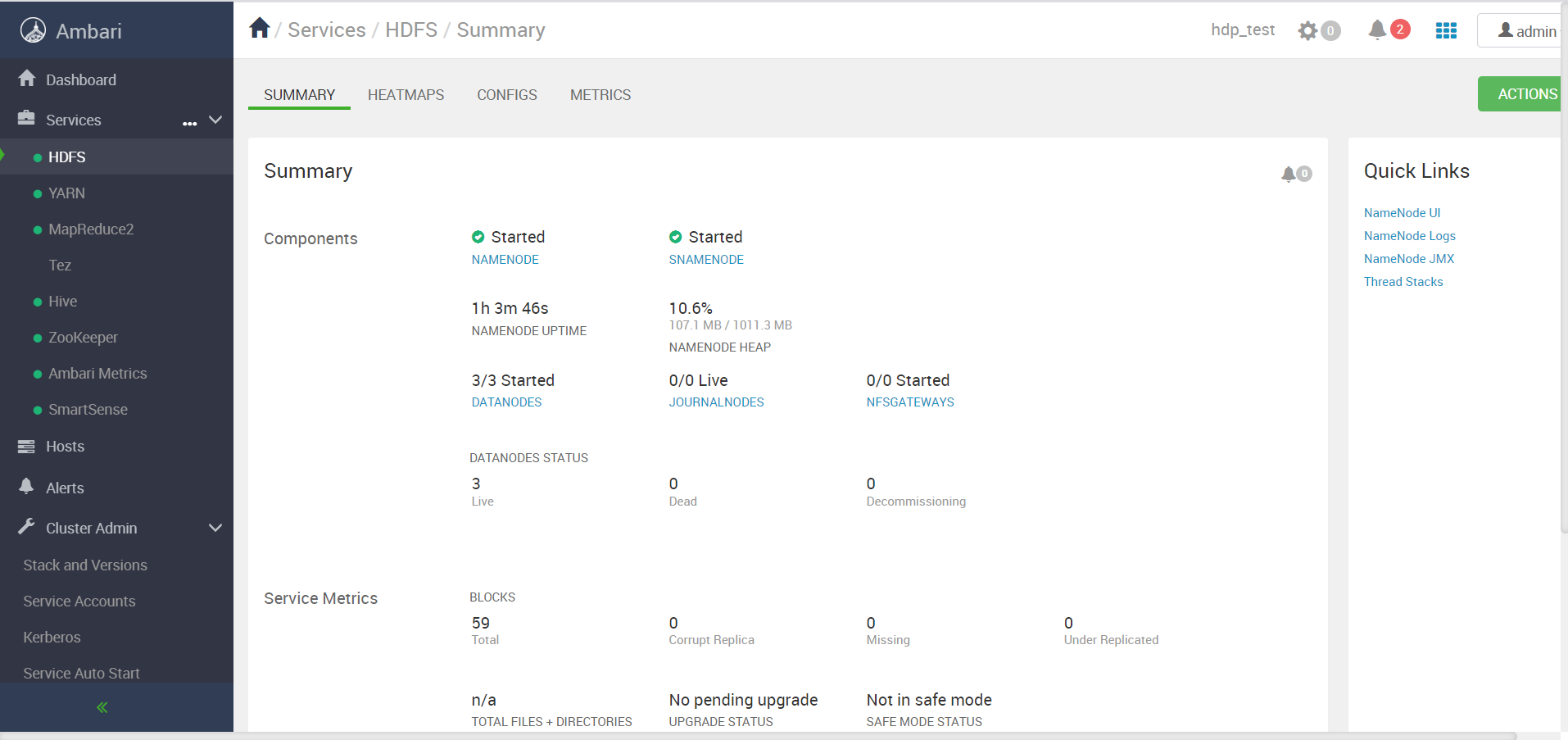Go to home via breadcrumb house icon

point(260,28)
